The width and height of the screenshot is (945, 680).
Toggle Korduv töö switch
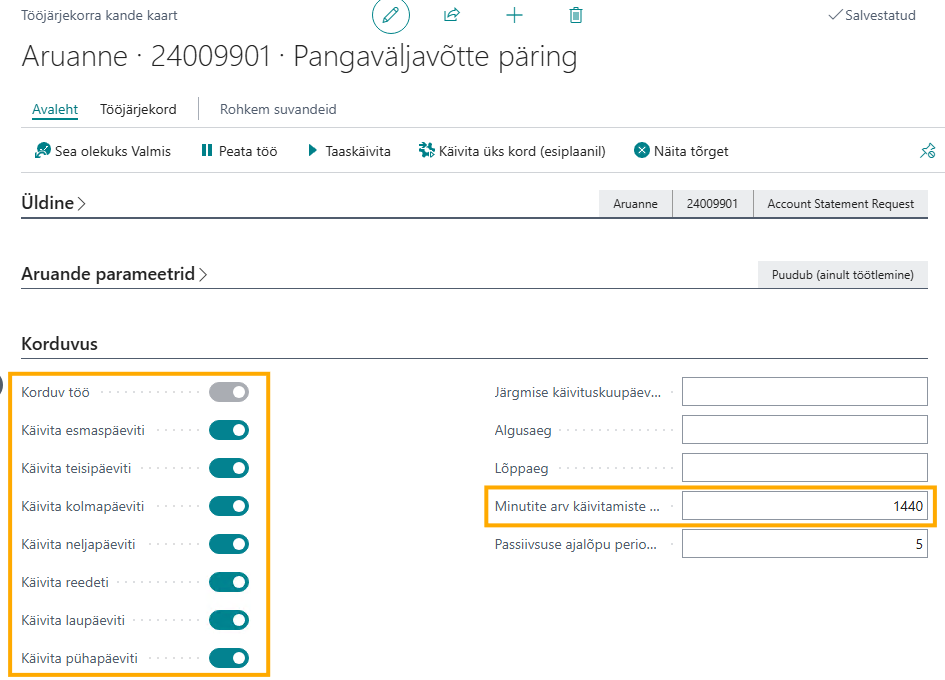click(x=229, y=392)
